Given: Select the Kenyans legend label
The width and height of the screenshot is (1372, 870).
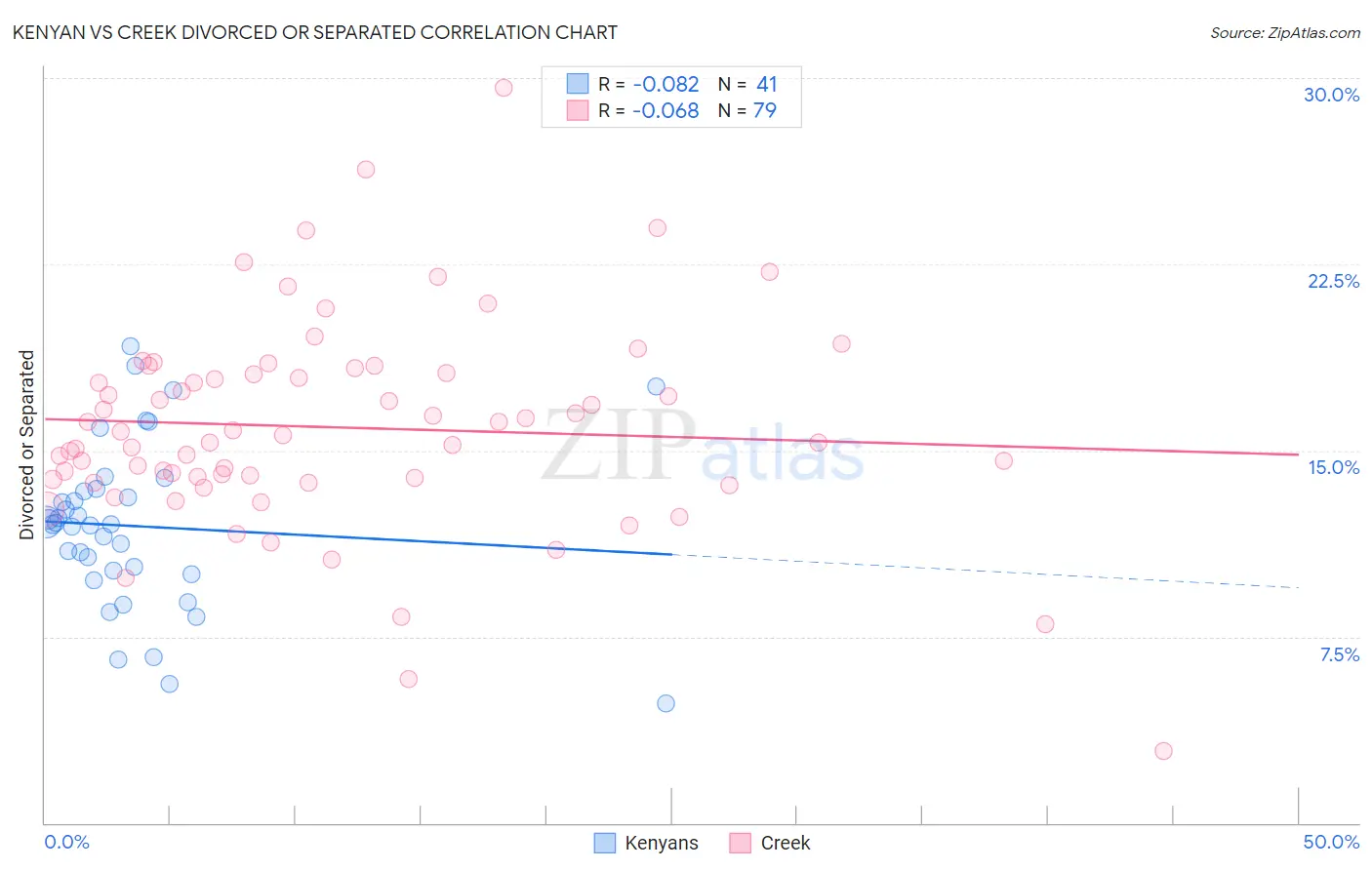Looking at the screenshot, I should [x=662, y=843].
